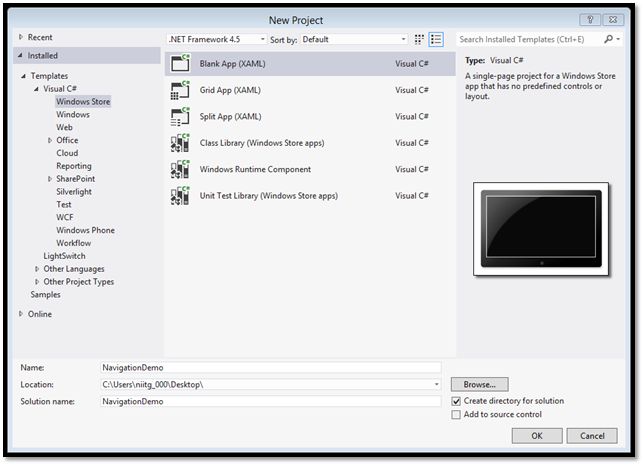This screenshot has width=644, height=466.
Task: Click the Windows Runtime Component icon
Action: pyautogui.click(x=180, y=169)
